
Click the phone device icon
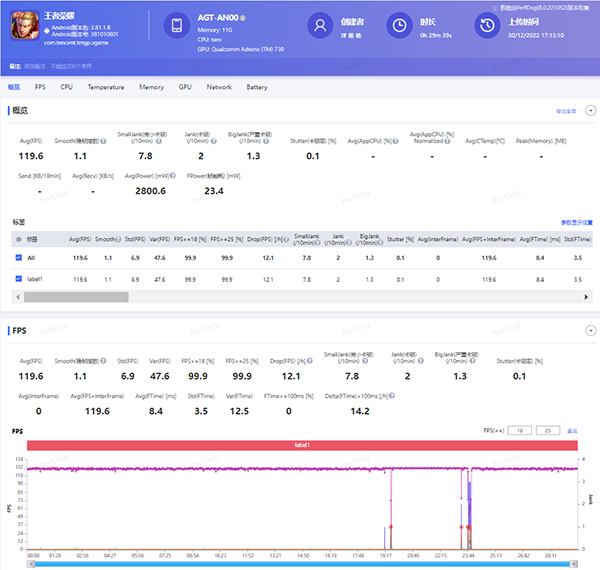coord(176,26)
